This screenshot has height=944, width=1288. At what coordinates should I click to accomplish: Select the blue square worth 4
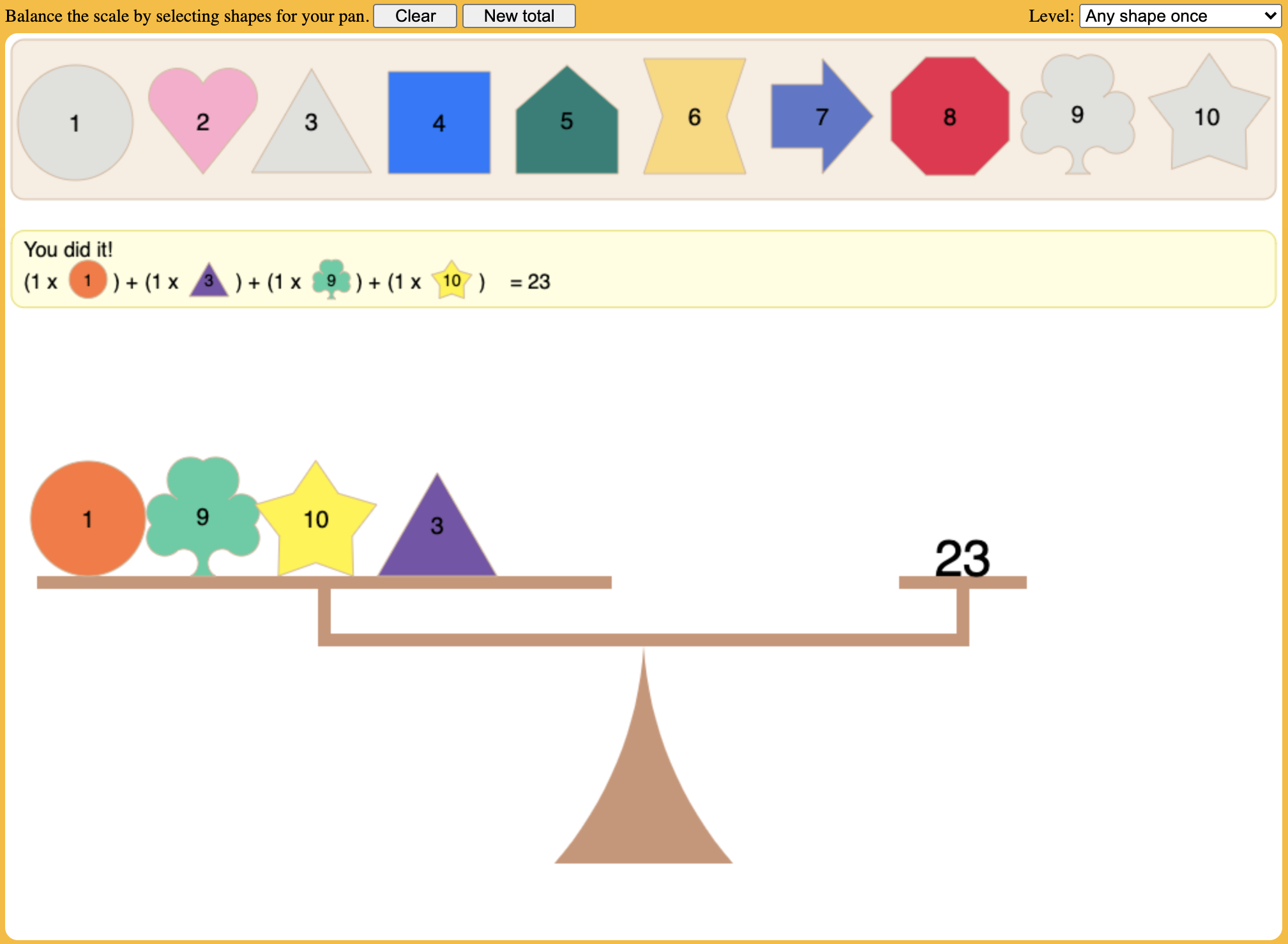pos(438,123)
